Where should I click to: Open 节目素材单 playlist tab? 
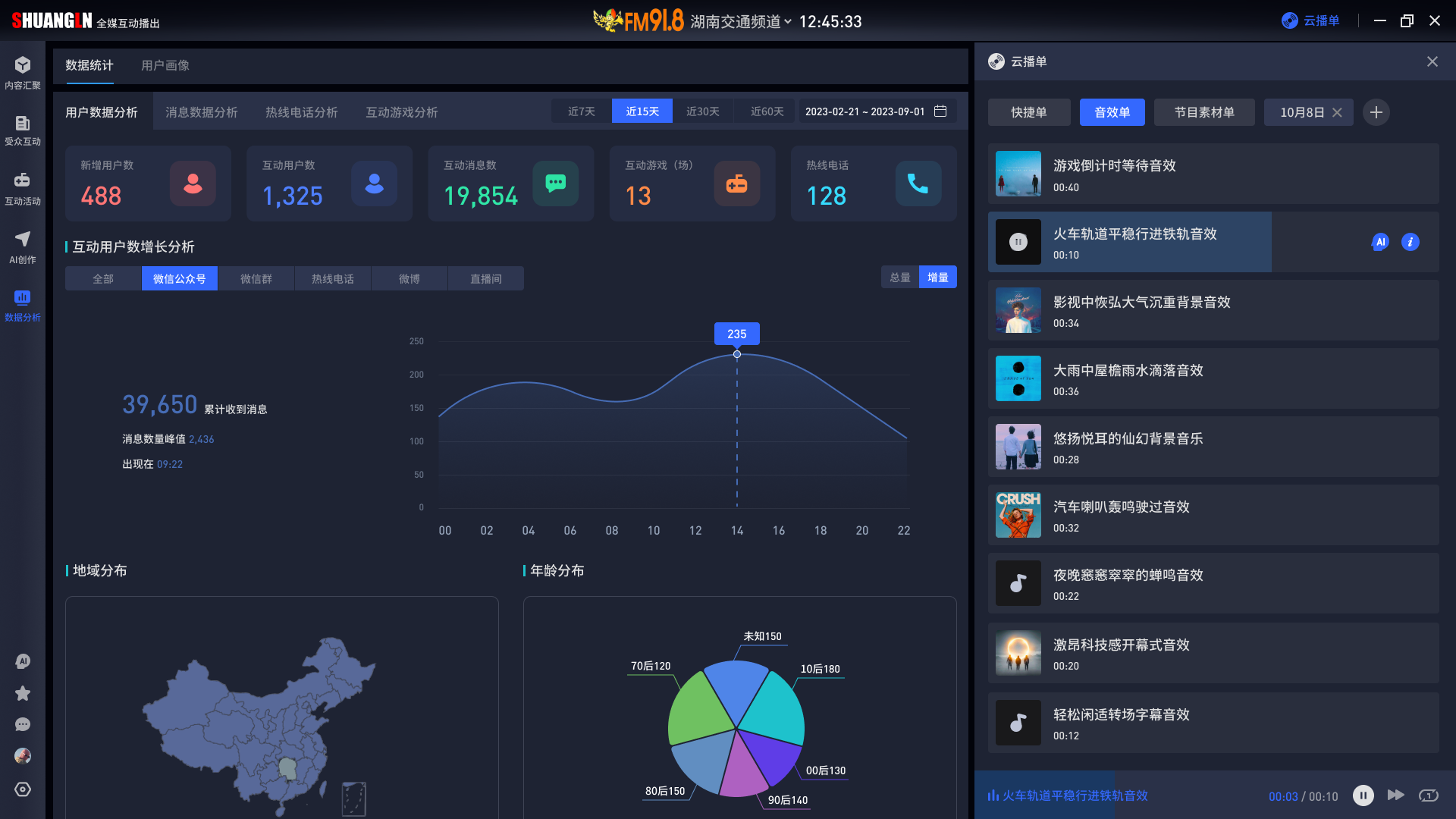(x=1204, y=112)
